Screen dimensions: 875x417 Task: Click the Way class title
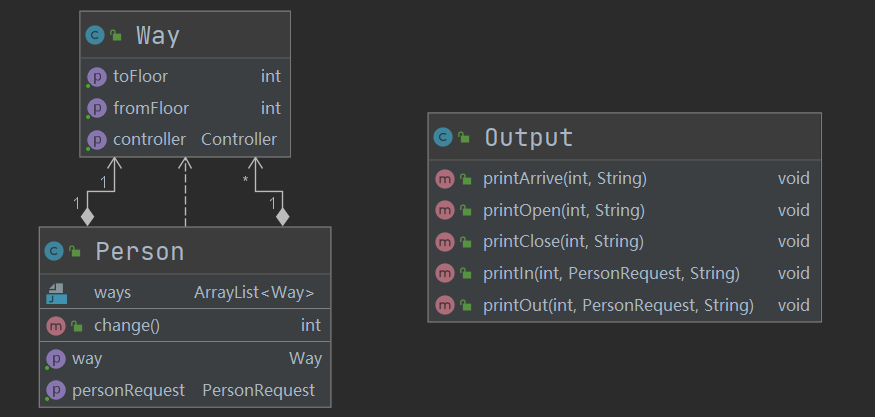click(158, 36)
